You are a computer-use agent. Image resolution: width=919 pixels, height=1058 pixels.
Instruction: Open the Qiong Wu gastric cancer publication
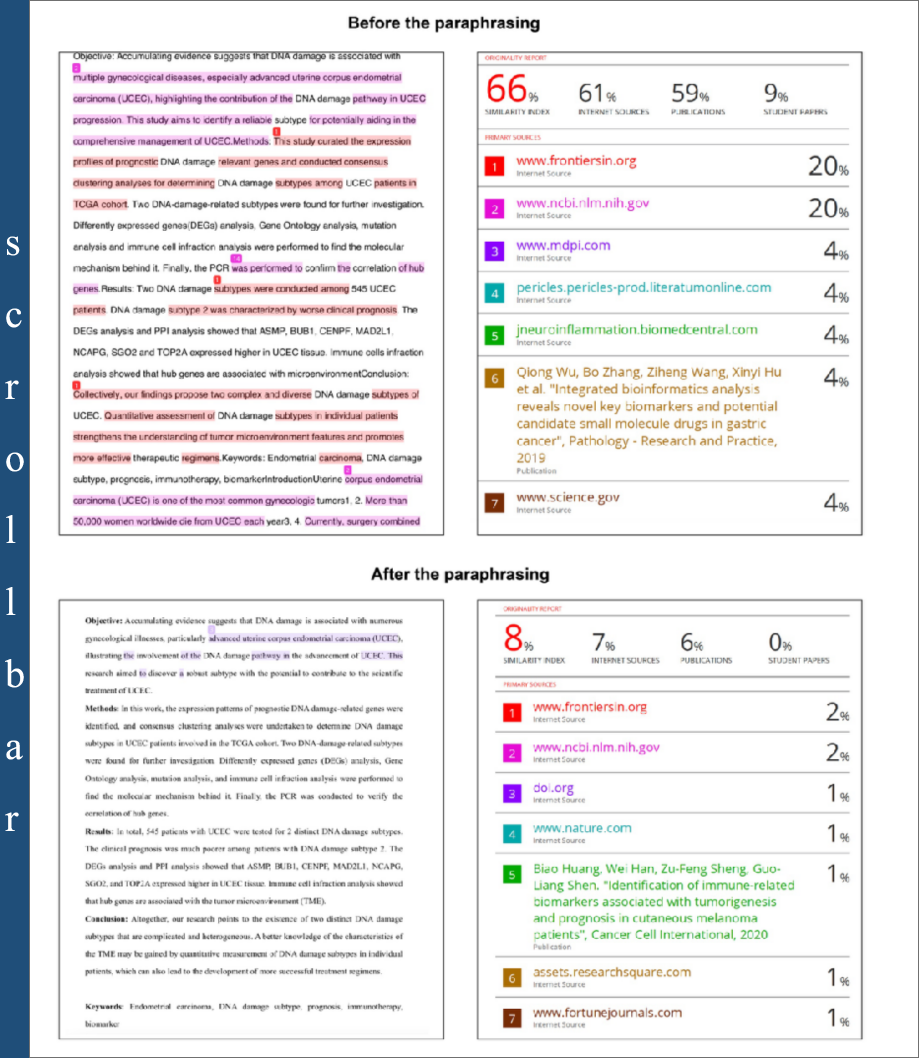point(649,415)
